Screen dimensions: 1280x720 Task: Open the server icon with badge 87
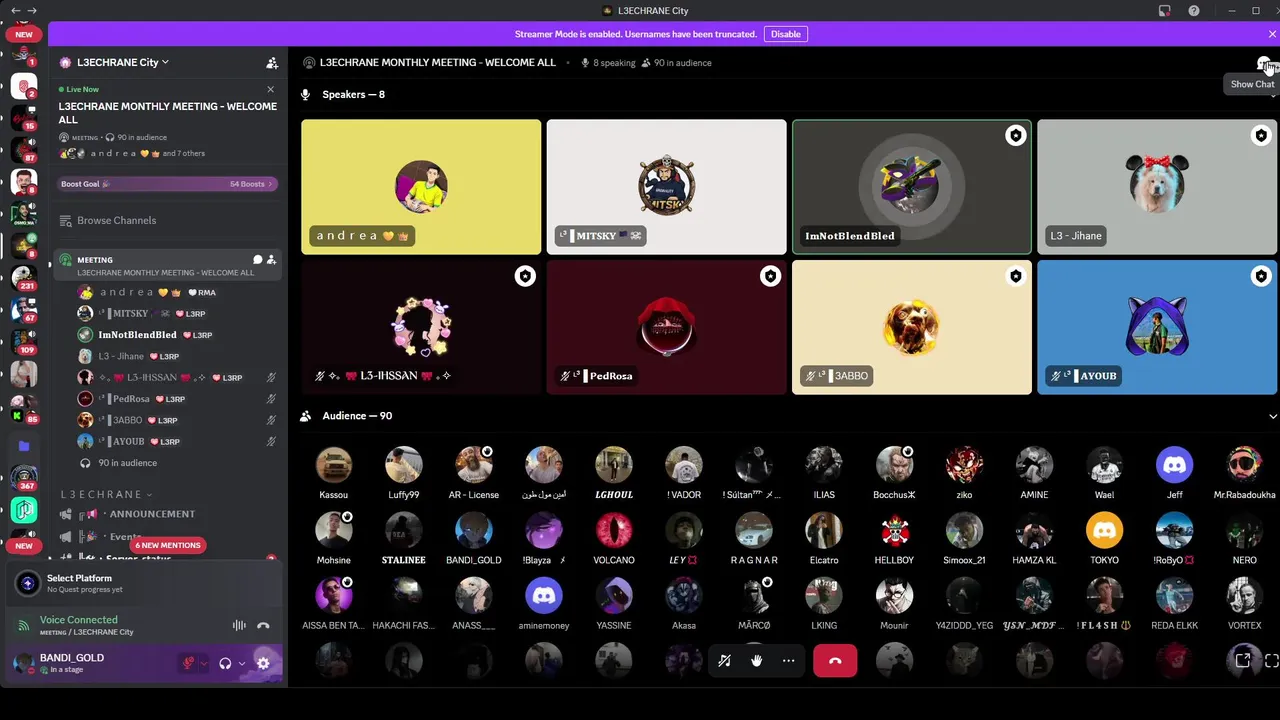[24, 150]
